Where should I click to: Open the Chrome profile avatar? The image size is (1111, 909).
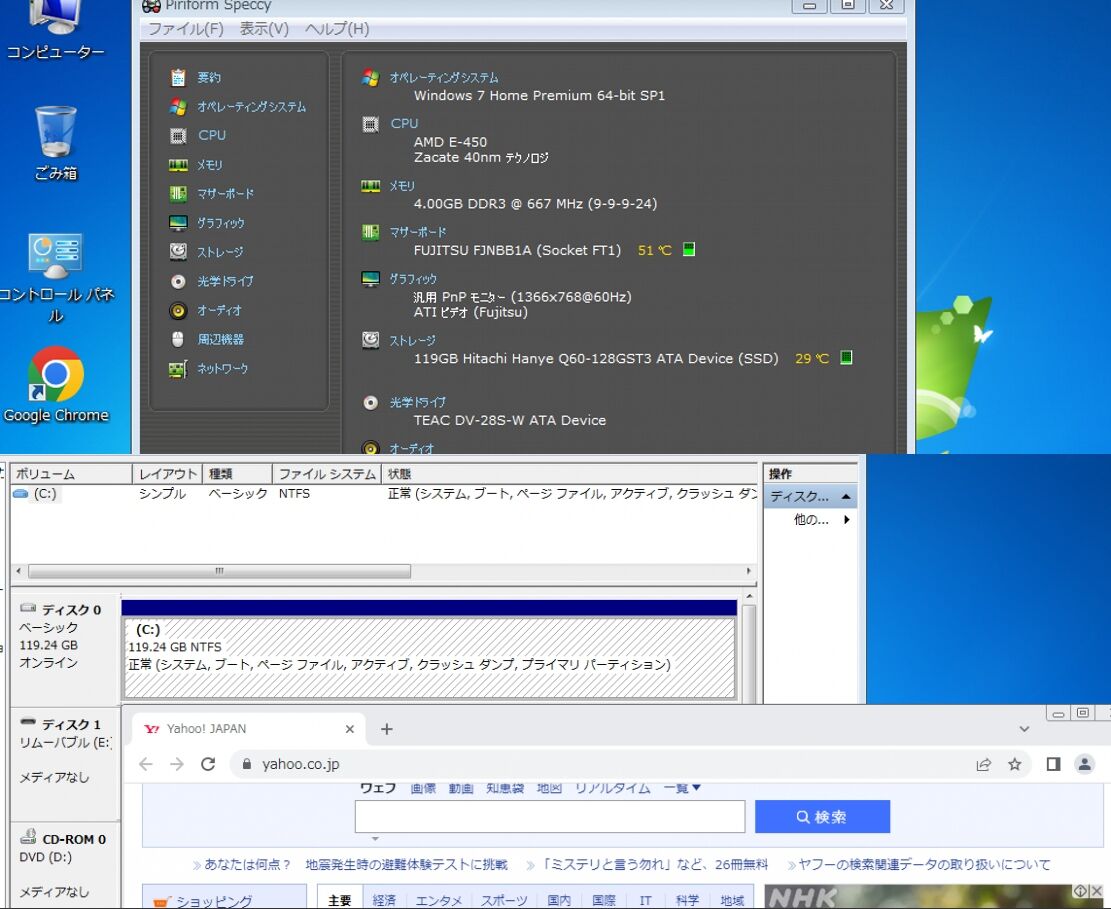1084,764
